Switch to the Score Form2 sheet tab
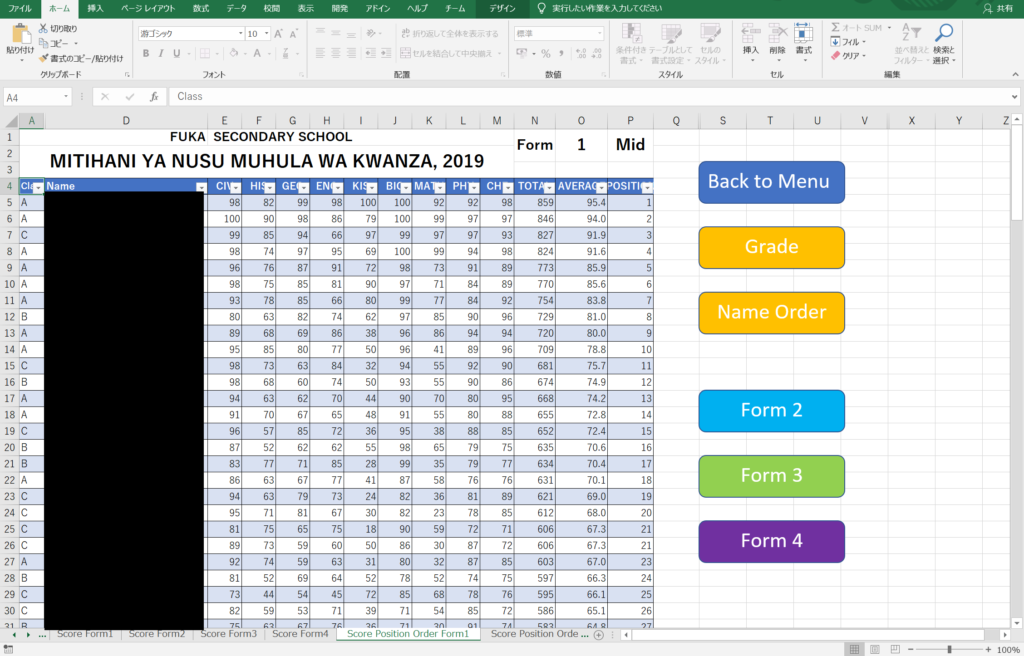1024x656 pixels. 156,634
